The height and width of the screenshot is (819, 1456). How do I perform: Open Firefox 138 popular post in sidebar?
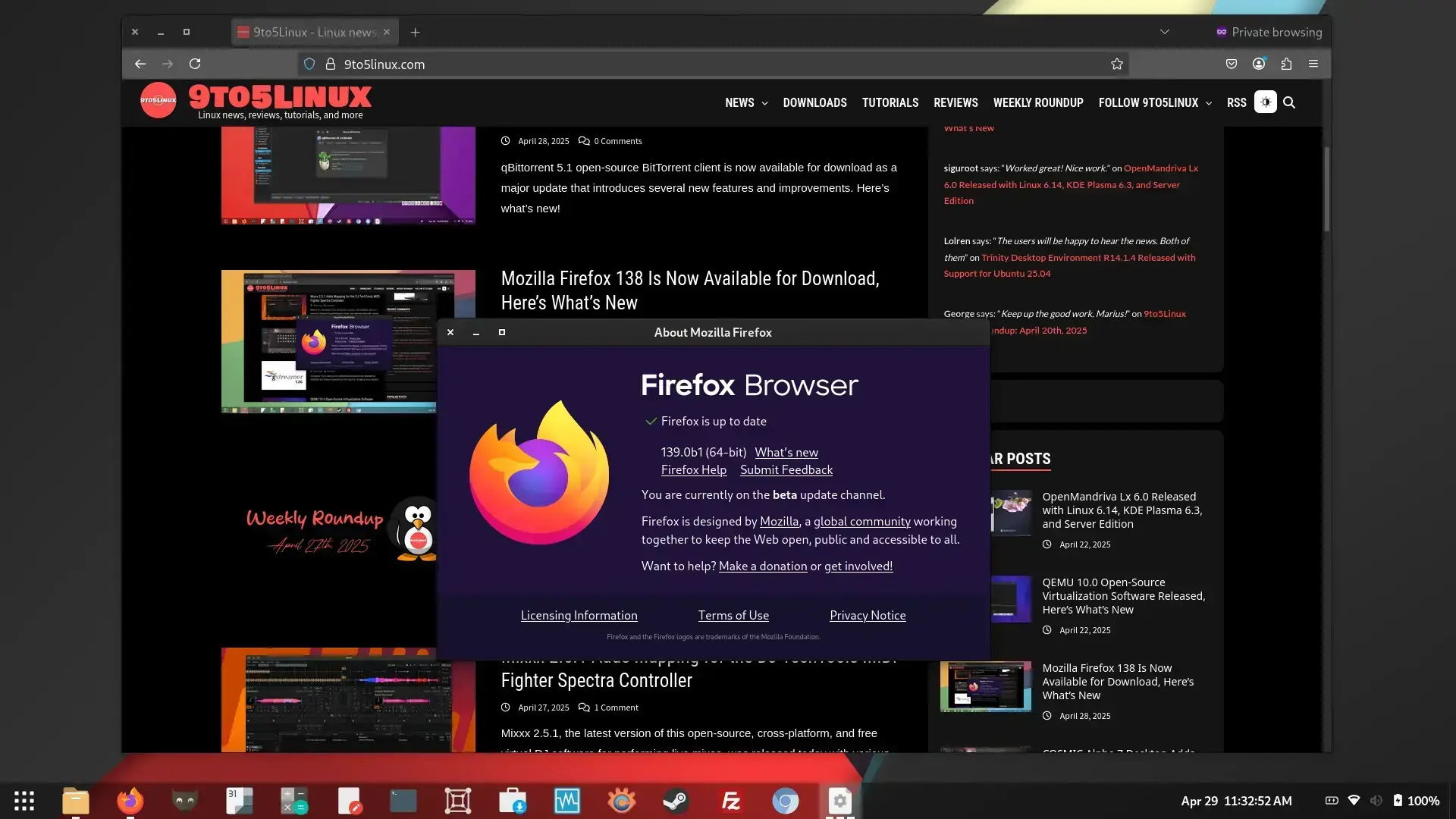coord(1118,682)
